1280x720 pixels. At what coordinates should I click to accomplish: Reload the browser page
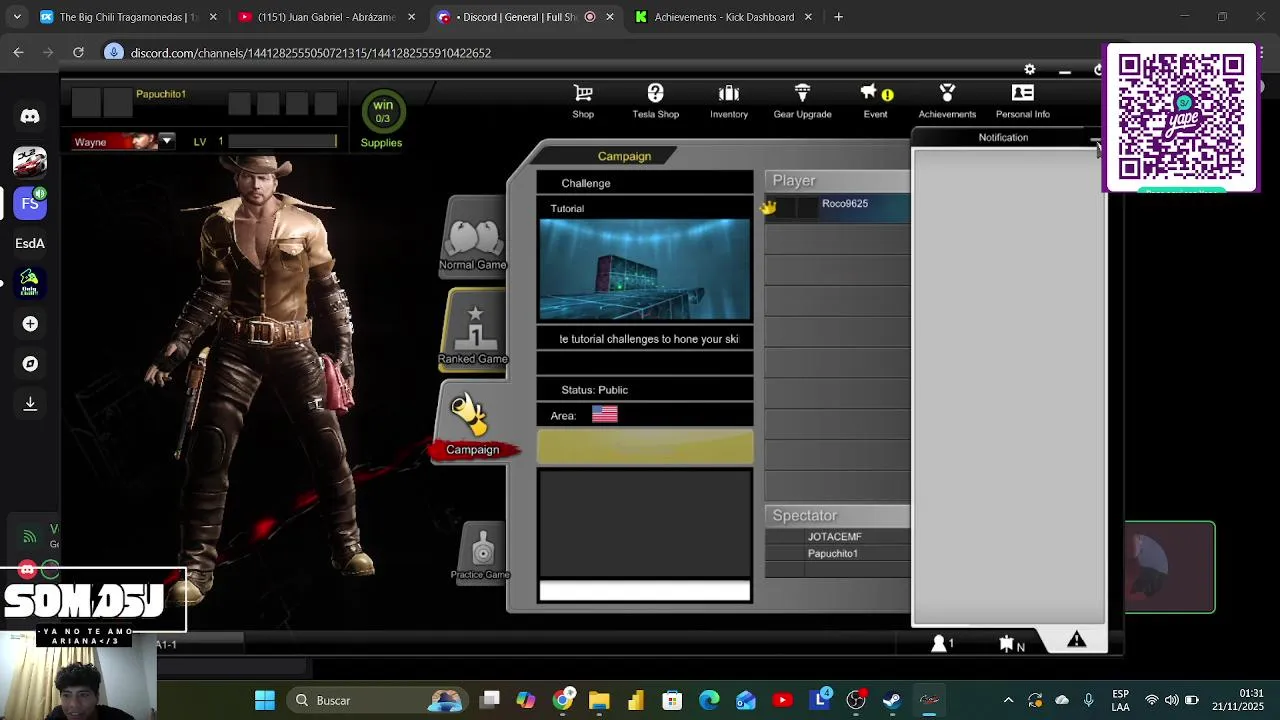(78, 52)
